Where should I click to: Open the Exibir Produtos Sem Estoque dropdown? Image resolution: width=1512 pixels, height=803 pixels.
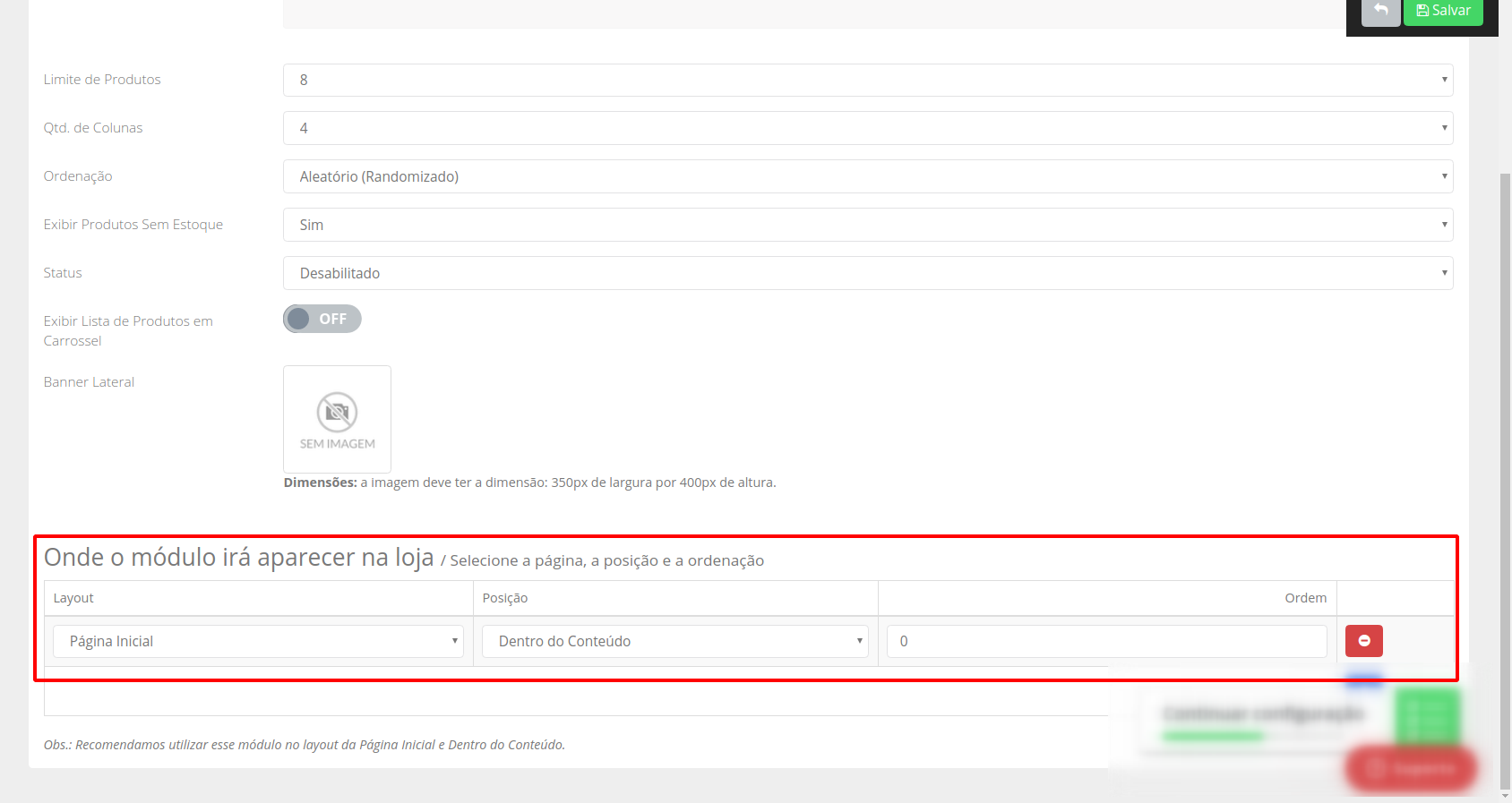point(867,225)
